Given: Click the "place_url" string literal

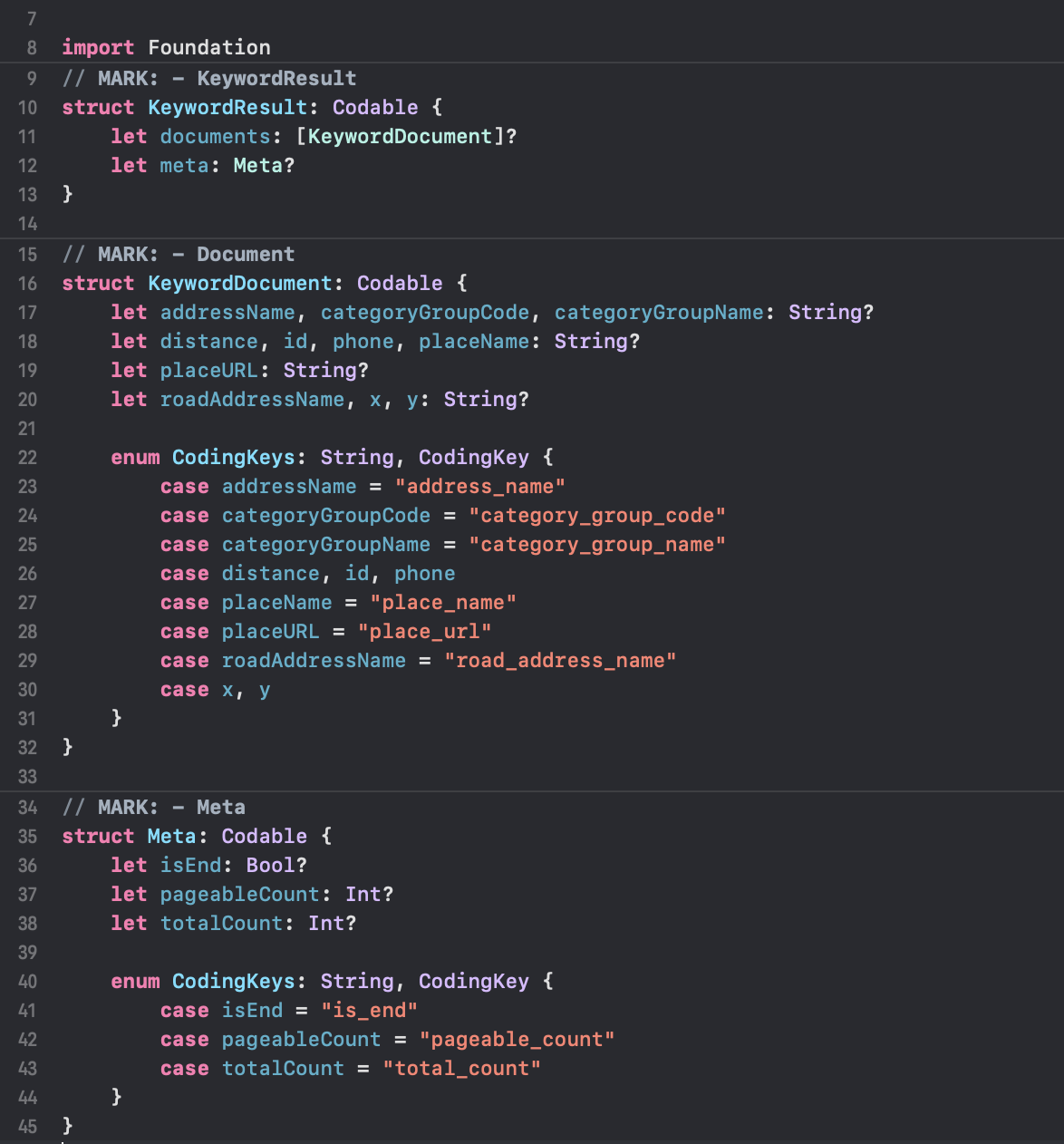Looking at the screenshot, I should click(425, 631).
